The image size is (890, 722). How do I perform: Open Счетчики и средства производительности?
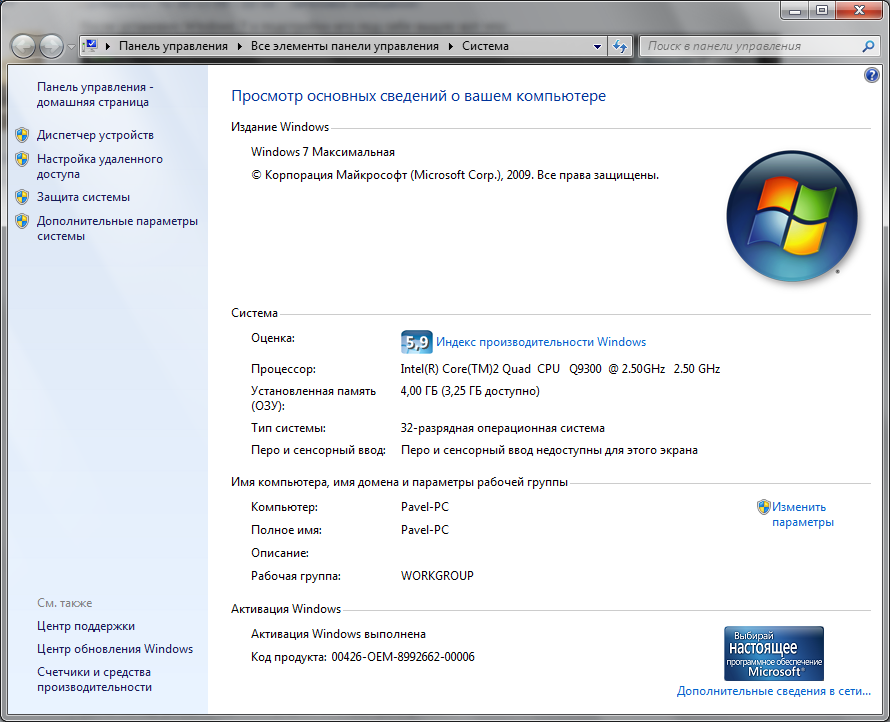coord(94,679)
